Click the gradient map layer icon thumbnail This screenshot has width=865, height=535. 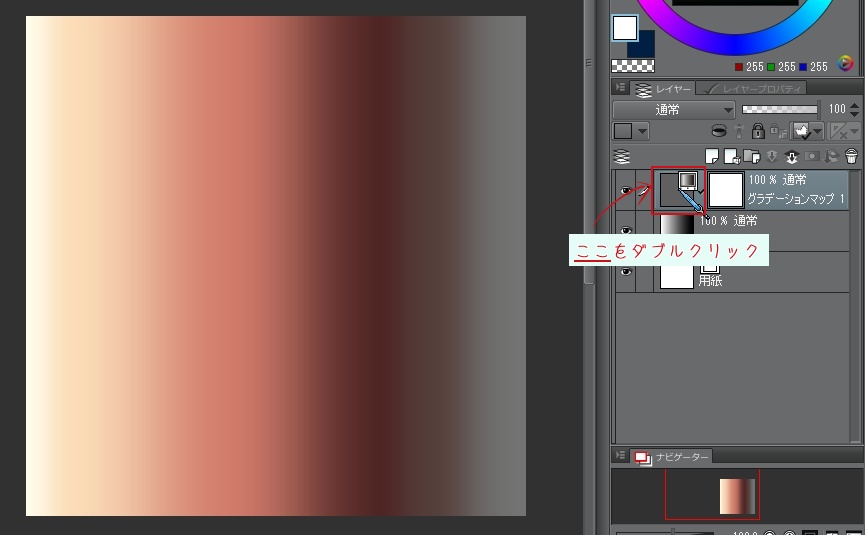pyautogui.click(x=679, y=190)
